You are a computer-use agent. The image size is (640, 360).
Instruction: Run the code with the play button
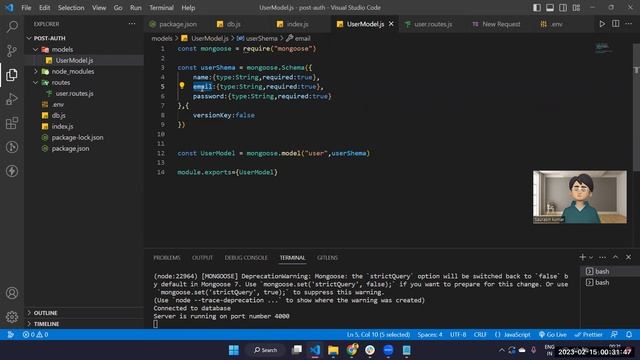602,24
